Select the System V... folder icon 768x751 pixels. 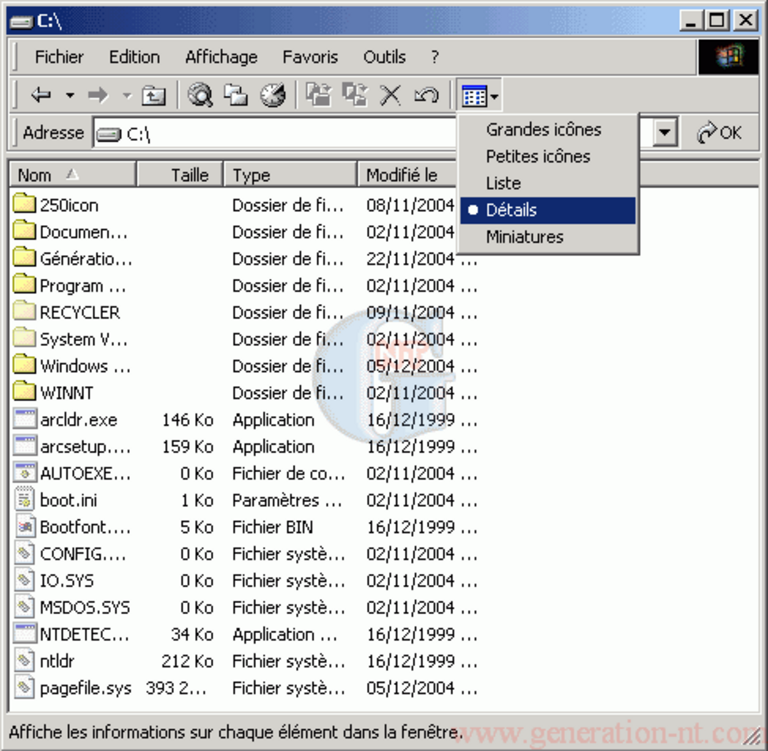pyautogui.click(x=24, y=338)
